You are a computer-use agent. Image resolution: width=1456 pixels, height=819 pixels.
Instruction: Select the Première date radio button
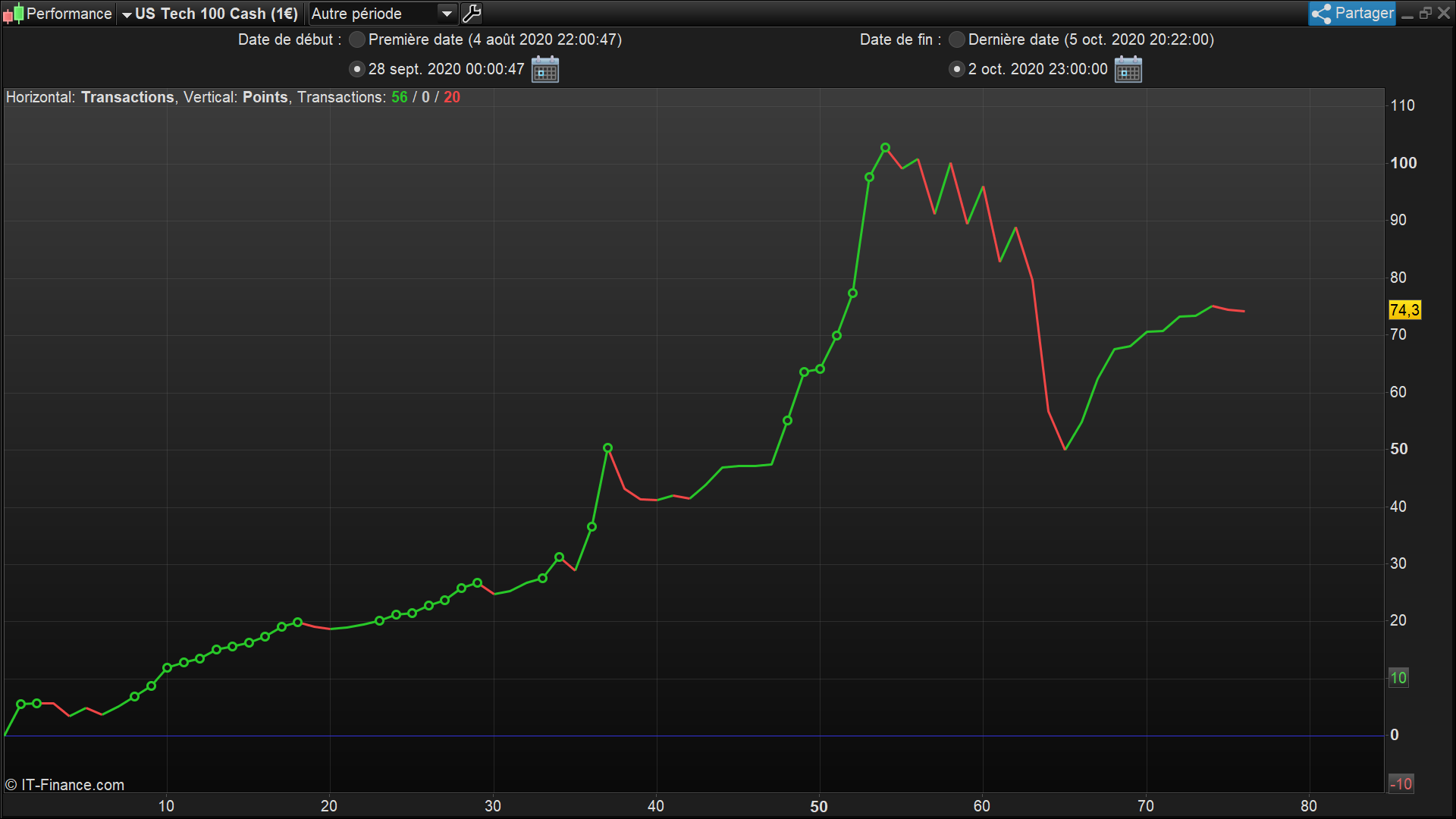click(357, 39)
